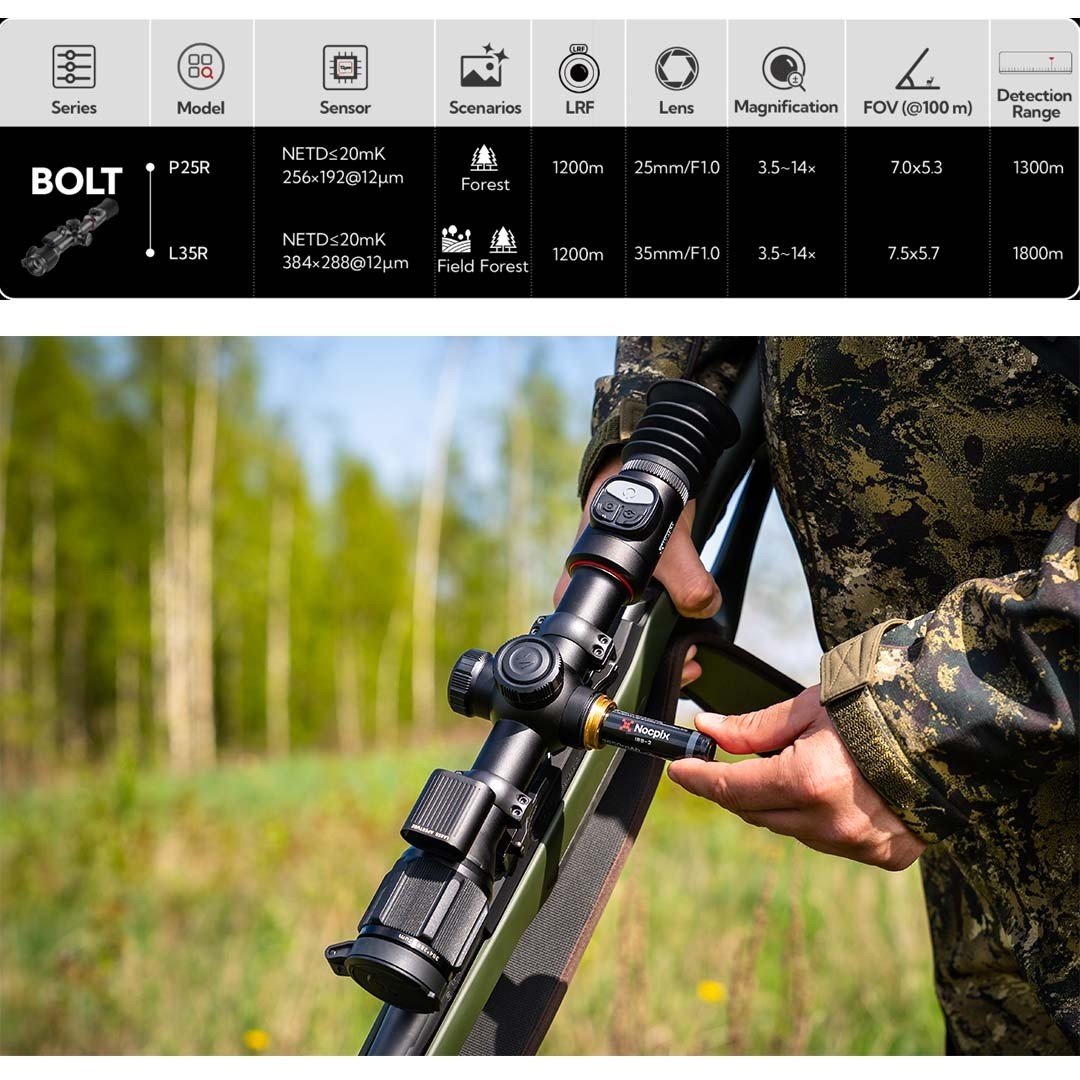
Task: Click the 1800m detection range value
Action: [1037, 254]
